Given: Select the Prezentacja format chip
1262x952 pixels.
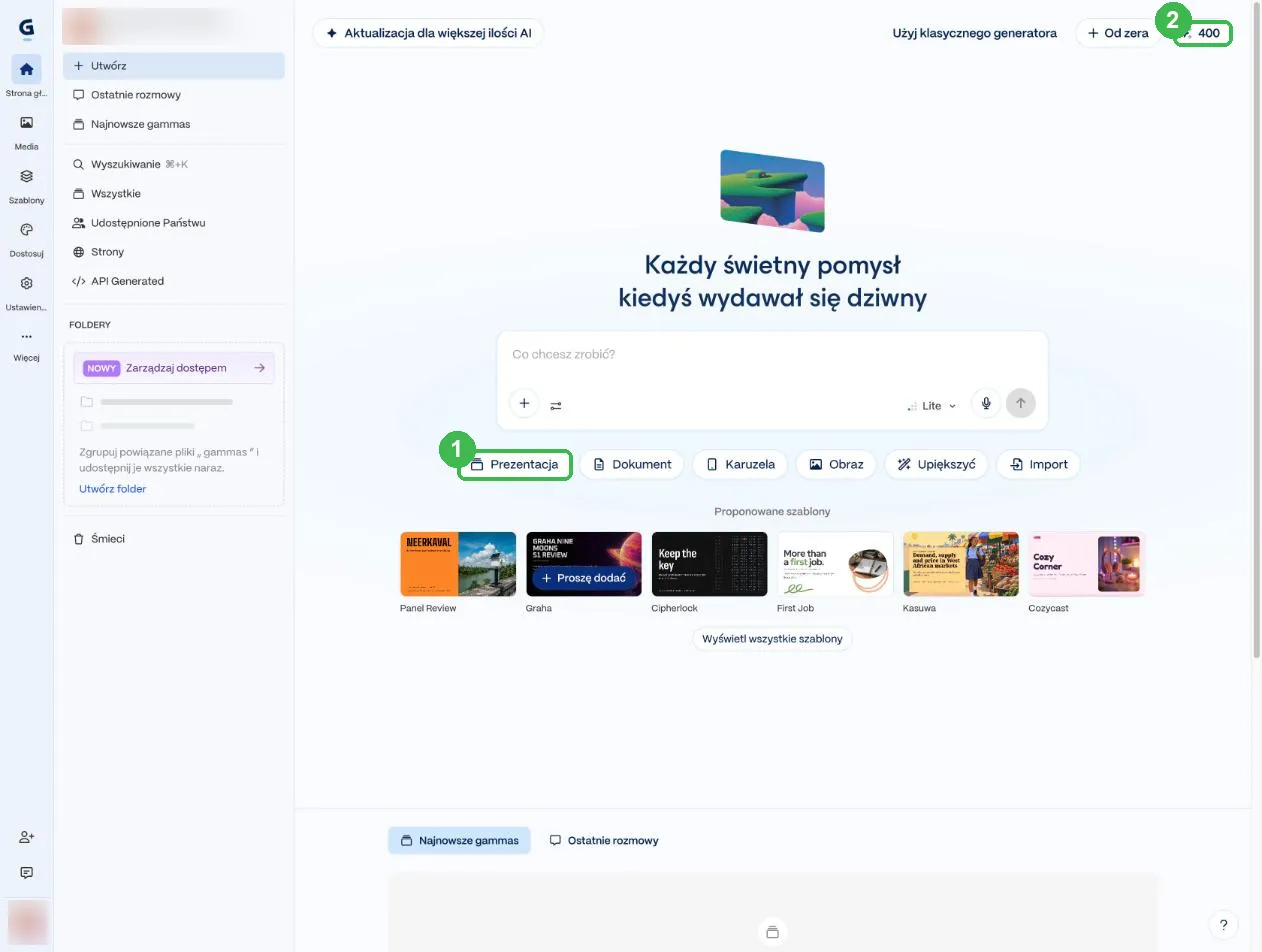Looking at the screenshot, I should point(515,464).
